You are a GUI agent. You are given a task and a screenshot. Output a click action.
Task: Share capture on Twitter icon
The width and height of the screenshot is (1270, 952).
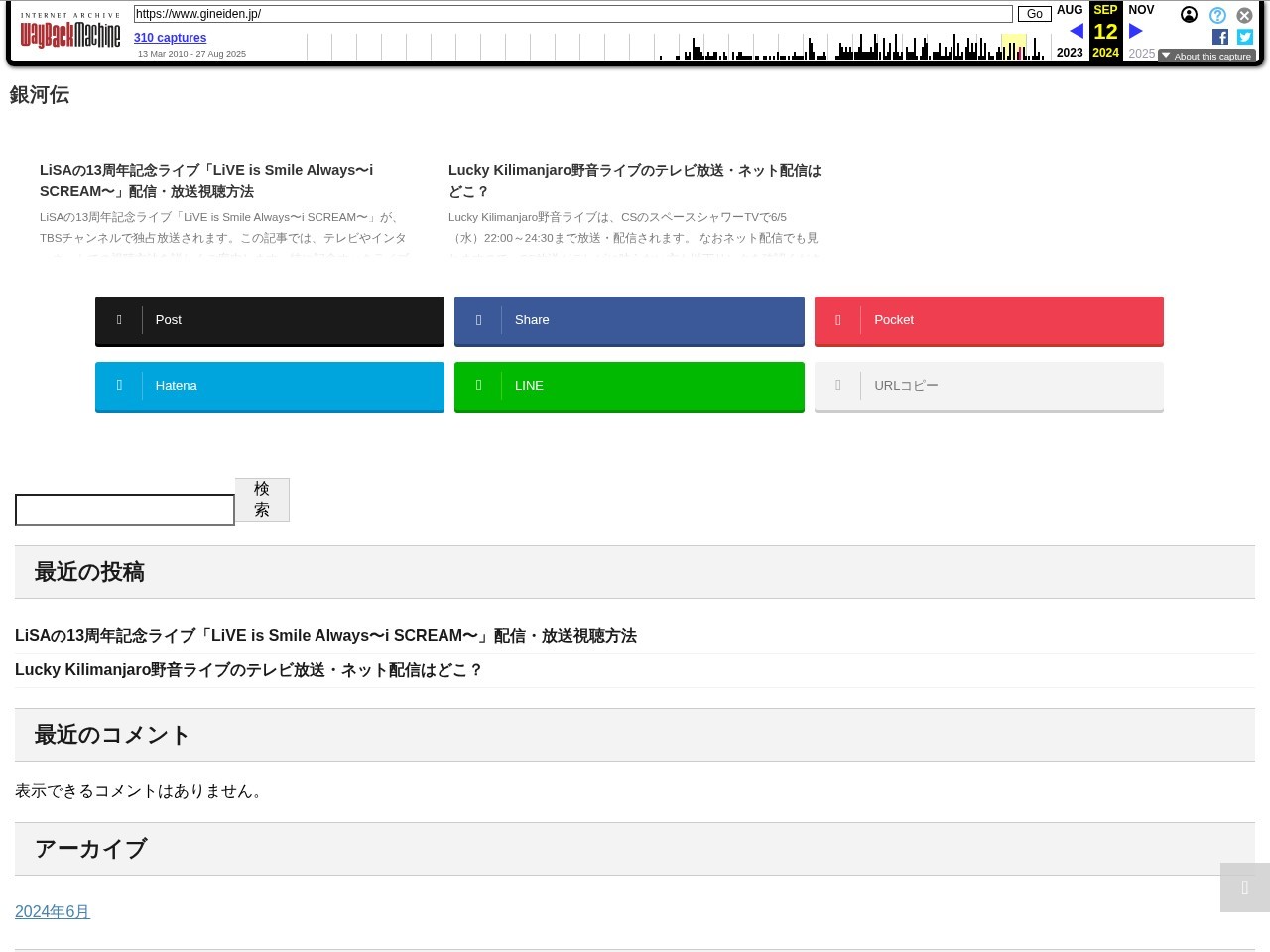[x=1245, y=37]
